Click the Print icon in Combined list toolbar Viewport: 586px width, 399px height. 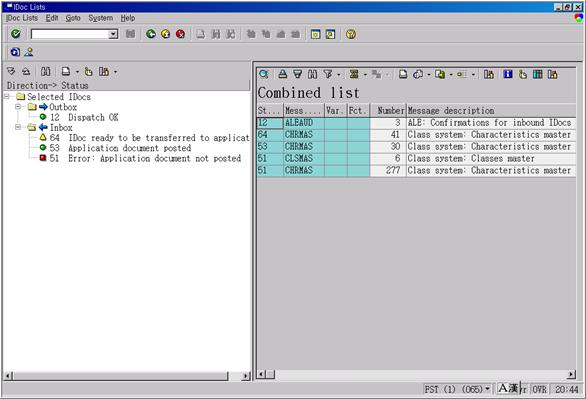click(x=283, y=74)
